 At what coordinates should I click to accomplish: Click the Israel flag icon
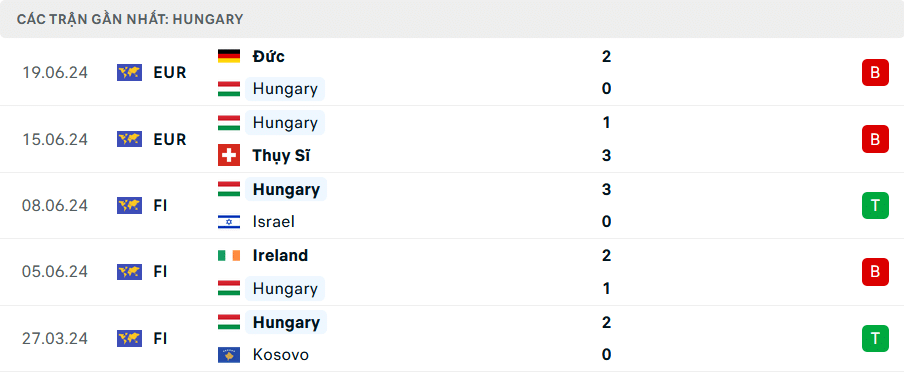click(x=229, y=222)
